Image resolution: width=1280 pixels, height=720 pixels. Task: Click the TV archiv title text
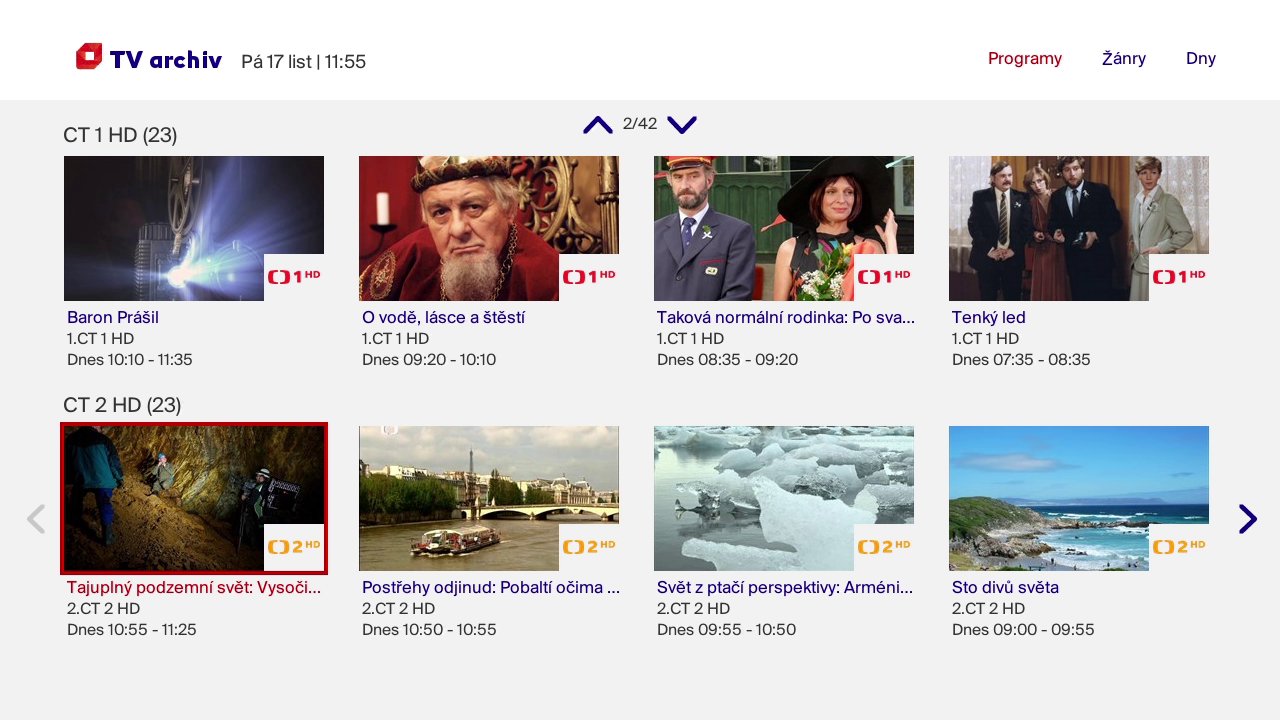point(166,60)
